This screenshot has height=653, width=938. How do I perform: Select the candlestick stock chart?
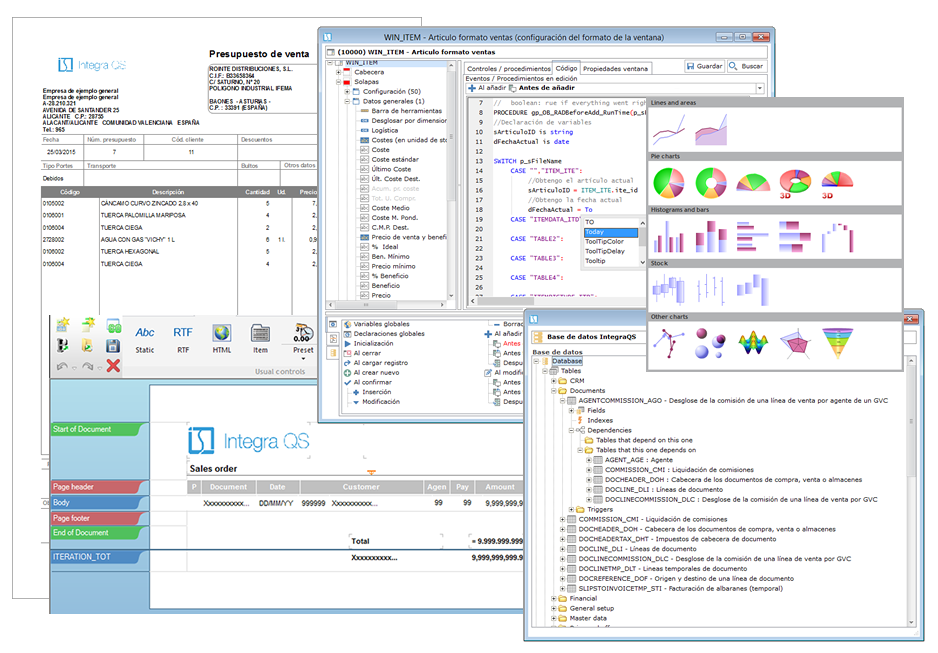point(669,289)
